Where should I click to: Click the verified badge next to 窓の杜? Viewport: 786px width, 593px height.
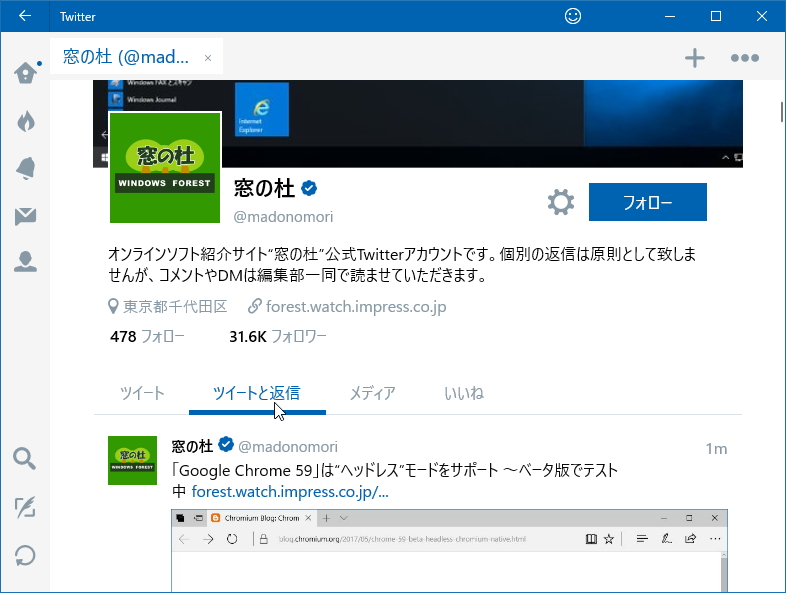309,188
